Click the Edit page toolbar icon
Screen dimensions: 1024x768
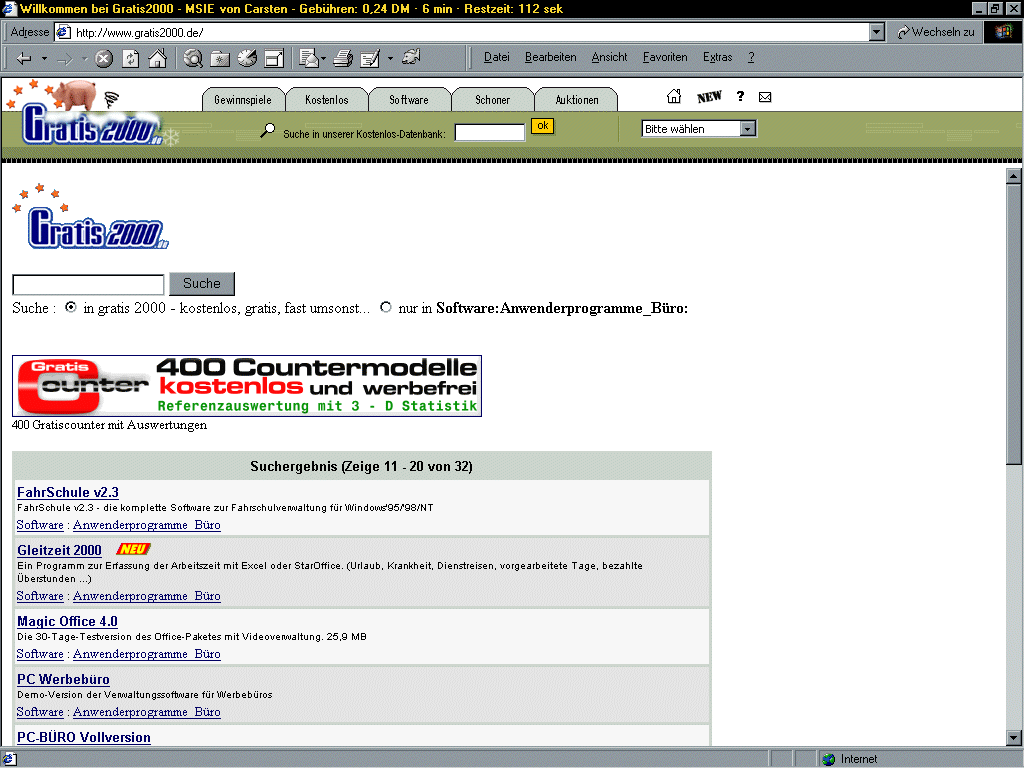click(x=370, y=59)
